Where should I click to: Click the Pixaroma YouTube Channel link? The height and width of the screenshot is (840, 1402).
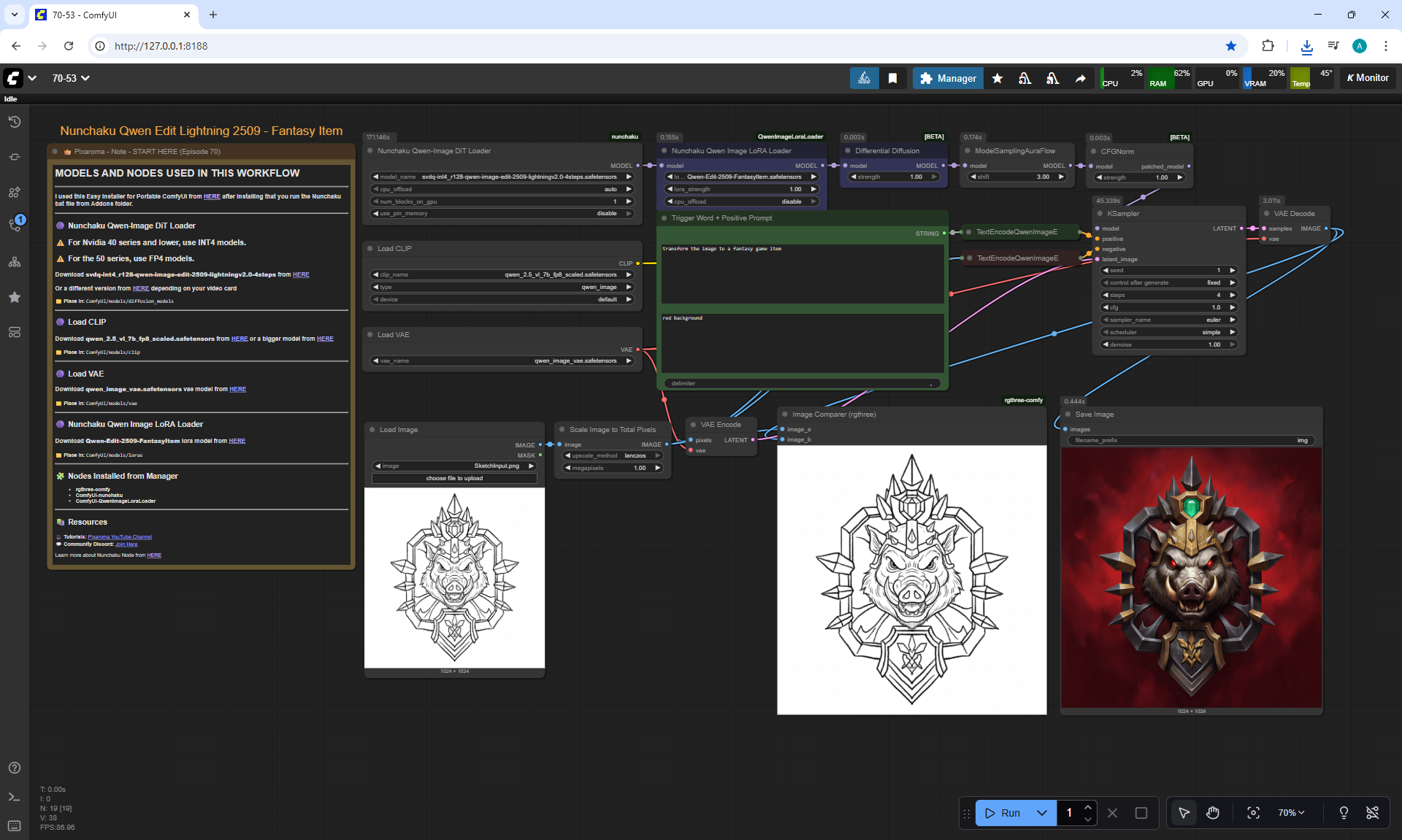120,537
